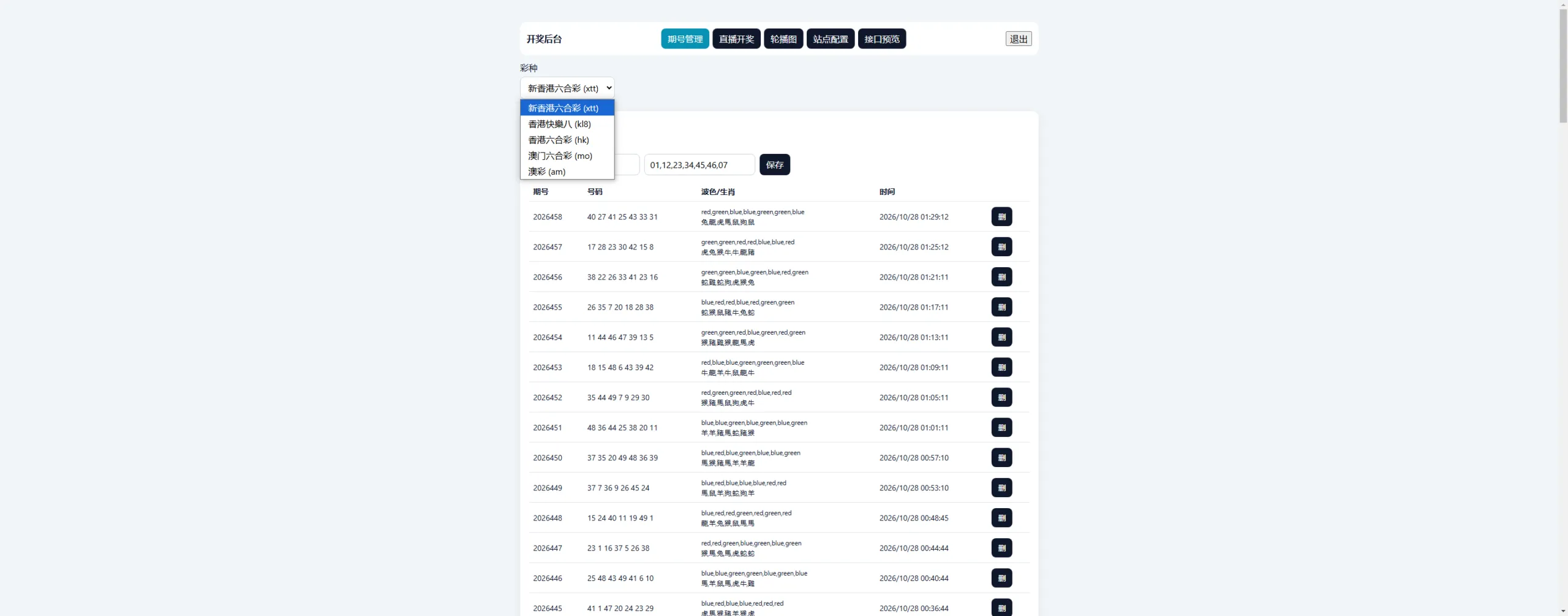Delete the row for period 2026457
Screen dimensions: 1568x616
(1001, 246)
